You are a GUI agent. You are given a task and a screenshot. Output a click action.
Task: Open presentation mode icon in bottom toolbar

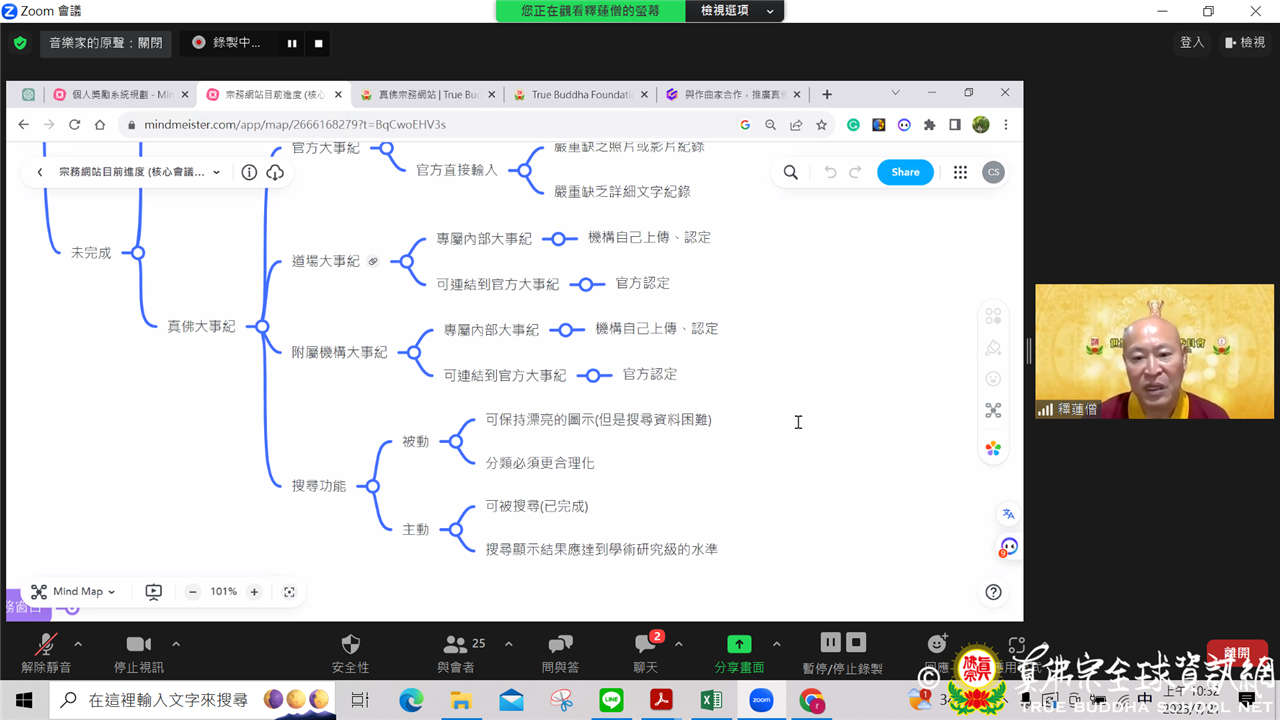[x=153, y=592]
